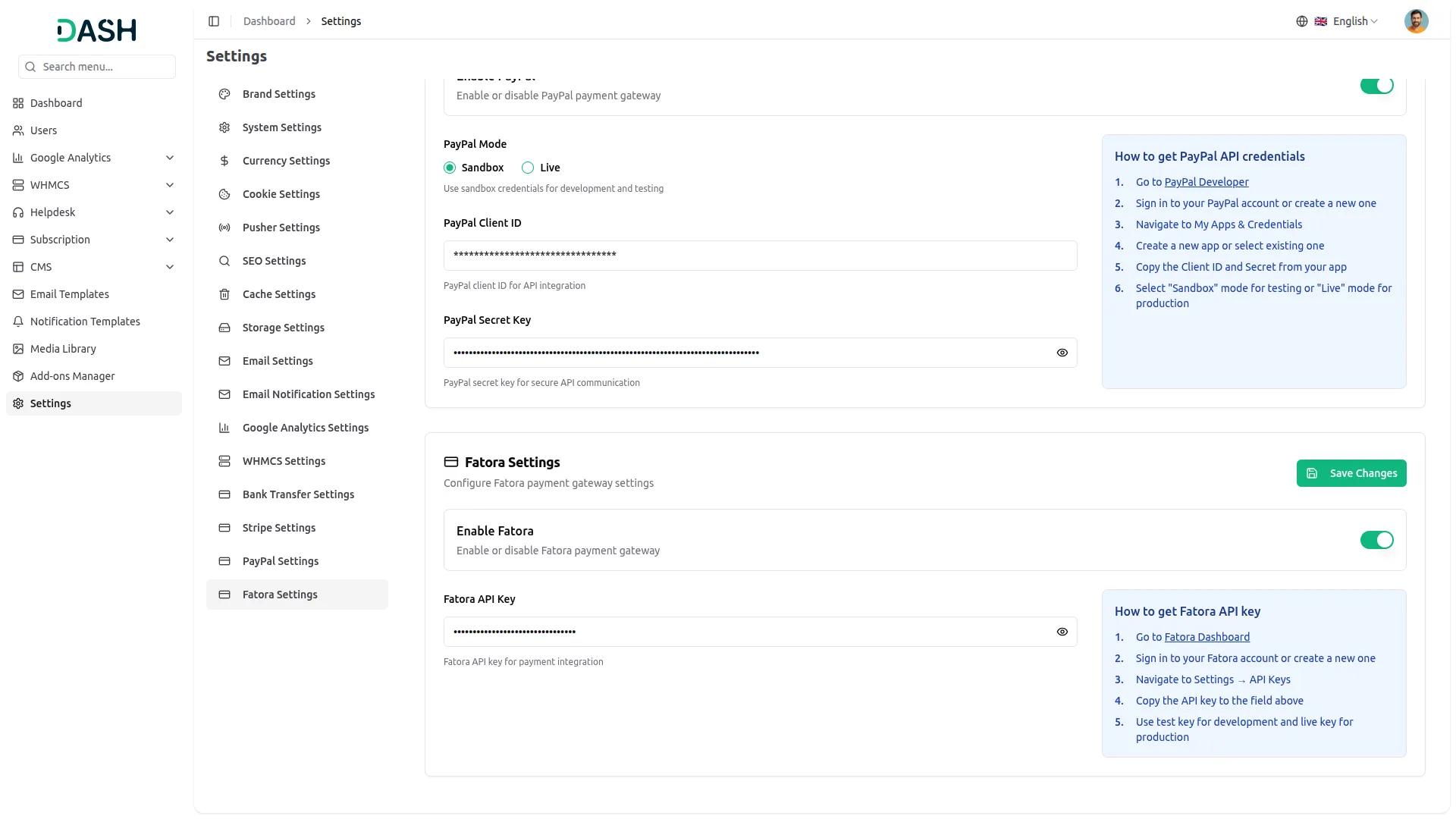Click the WHMCS Settings server icon
Screen dimensions: 1456x819
point(224,461)
